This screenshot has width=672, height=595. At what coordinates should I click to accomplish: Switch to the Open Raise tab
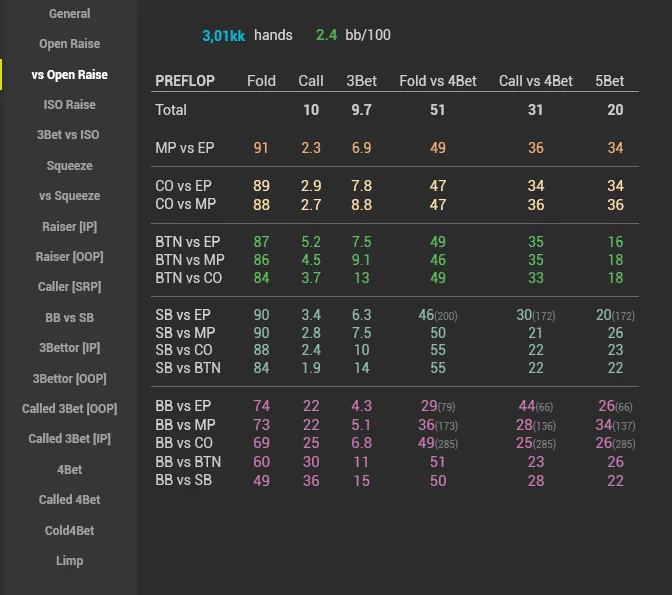(x=69, y=44)
